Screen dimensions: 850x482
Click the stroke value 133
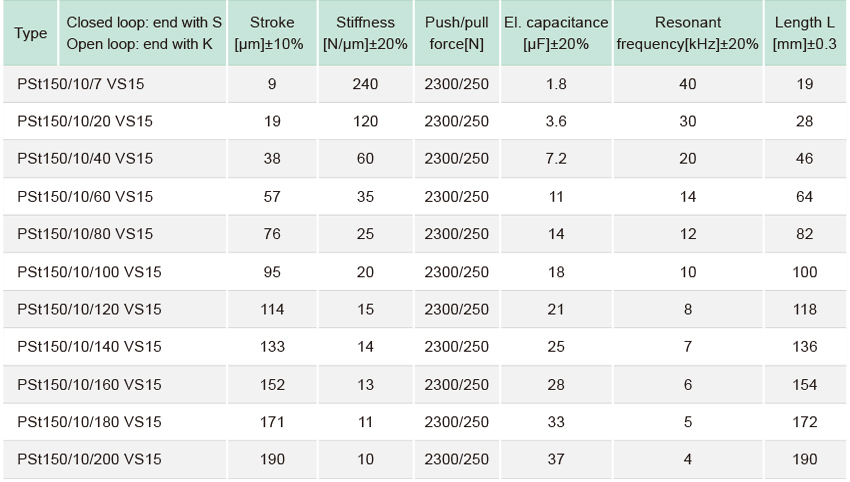coord(272,346)
